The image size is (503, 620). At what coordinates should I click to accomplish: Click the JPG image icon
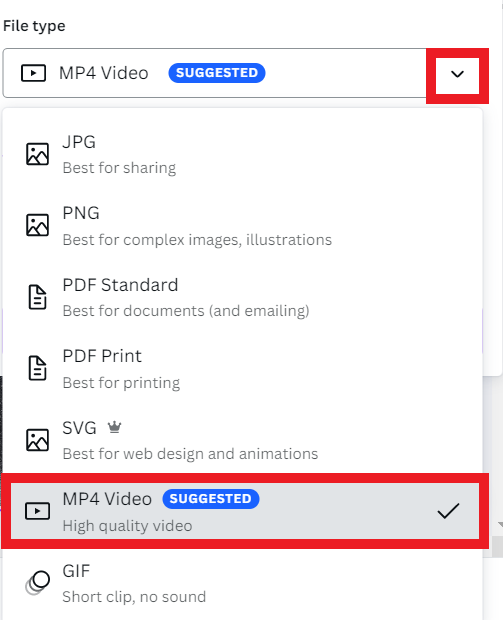pos(38,154)
